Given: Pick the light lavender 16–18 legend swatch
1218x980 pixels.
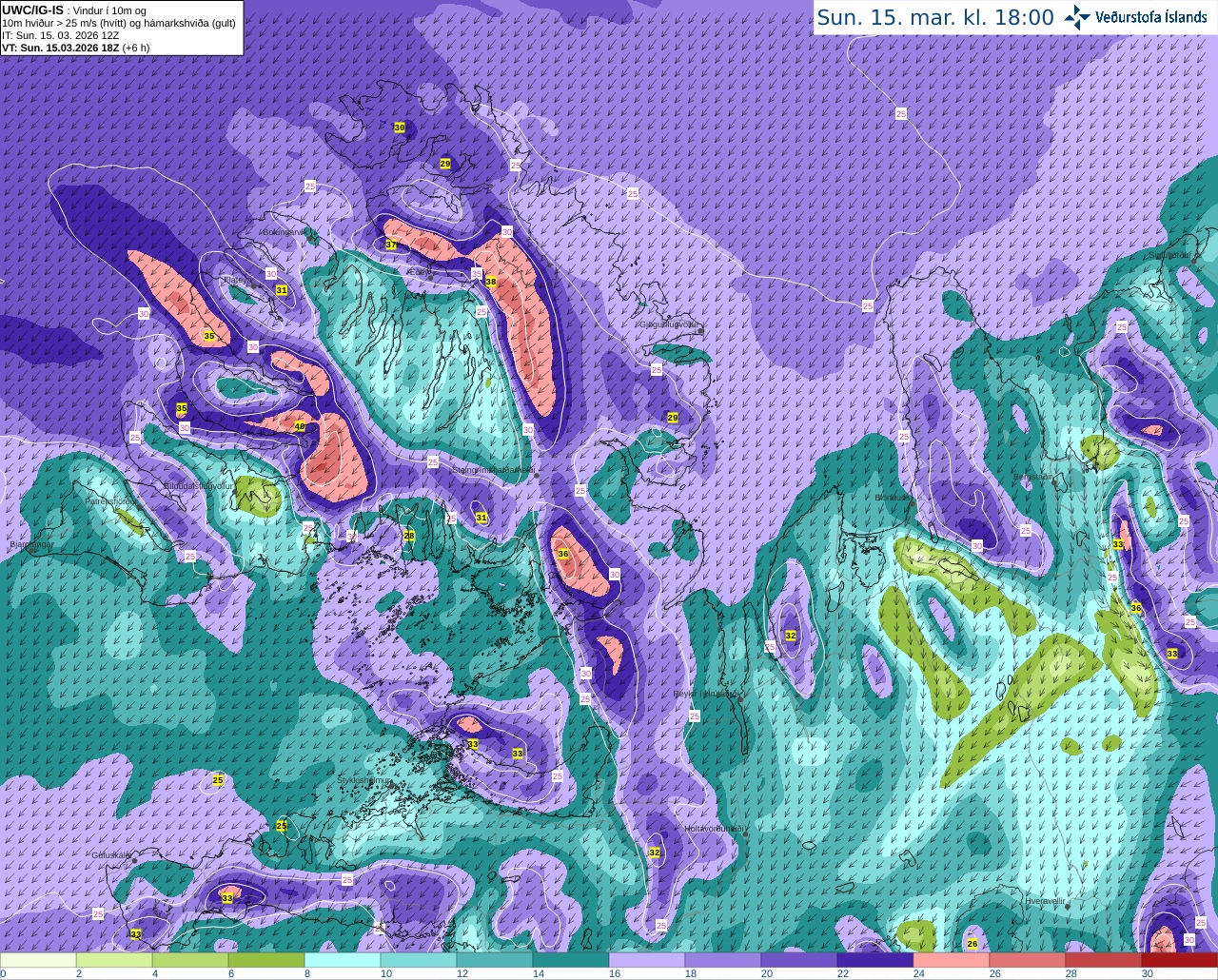Looking at the screenshot, I should click(x=647, y=960).
